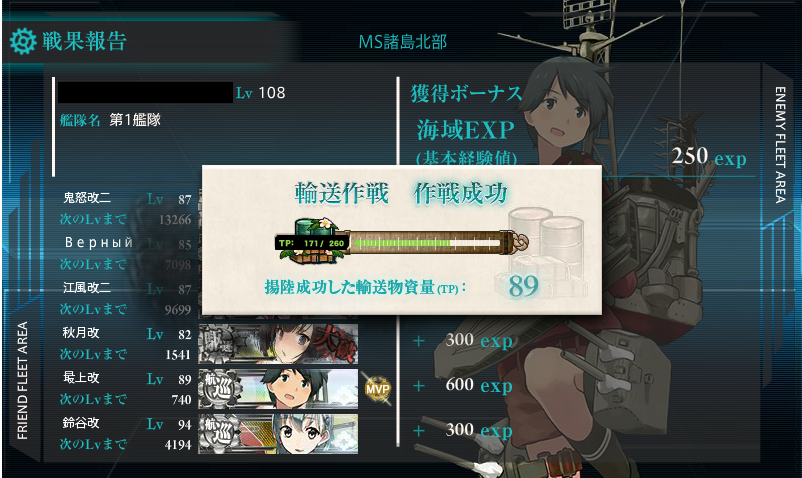802x478 pixels.
Task: Open the ENEMY FLEET AREA side tab
Action: [x=780, y=145]
